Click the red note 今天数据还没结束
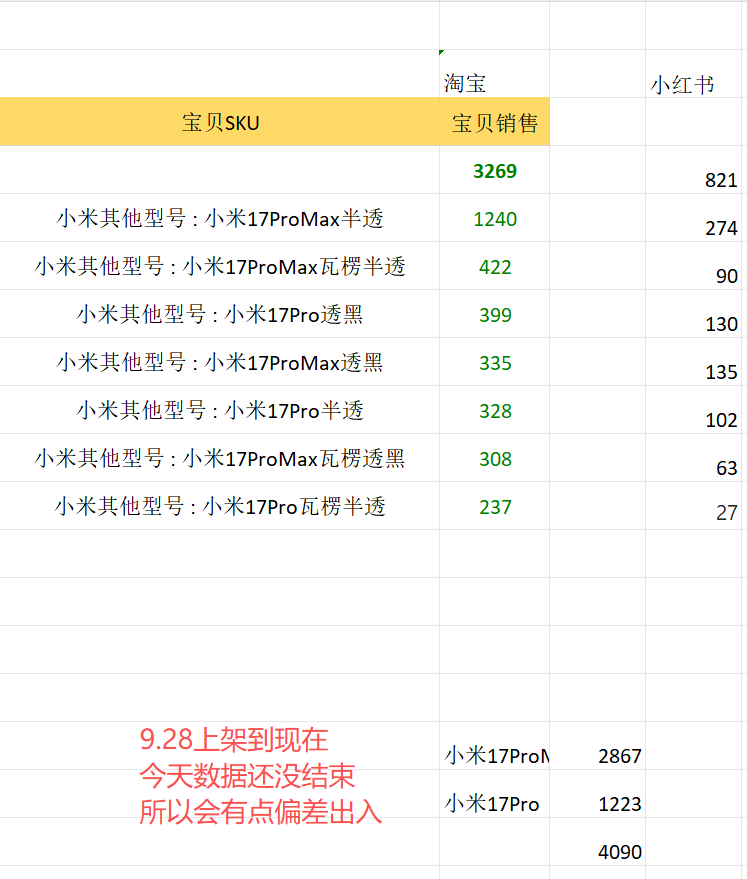 tap(247, 776)
